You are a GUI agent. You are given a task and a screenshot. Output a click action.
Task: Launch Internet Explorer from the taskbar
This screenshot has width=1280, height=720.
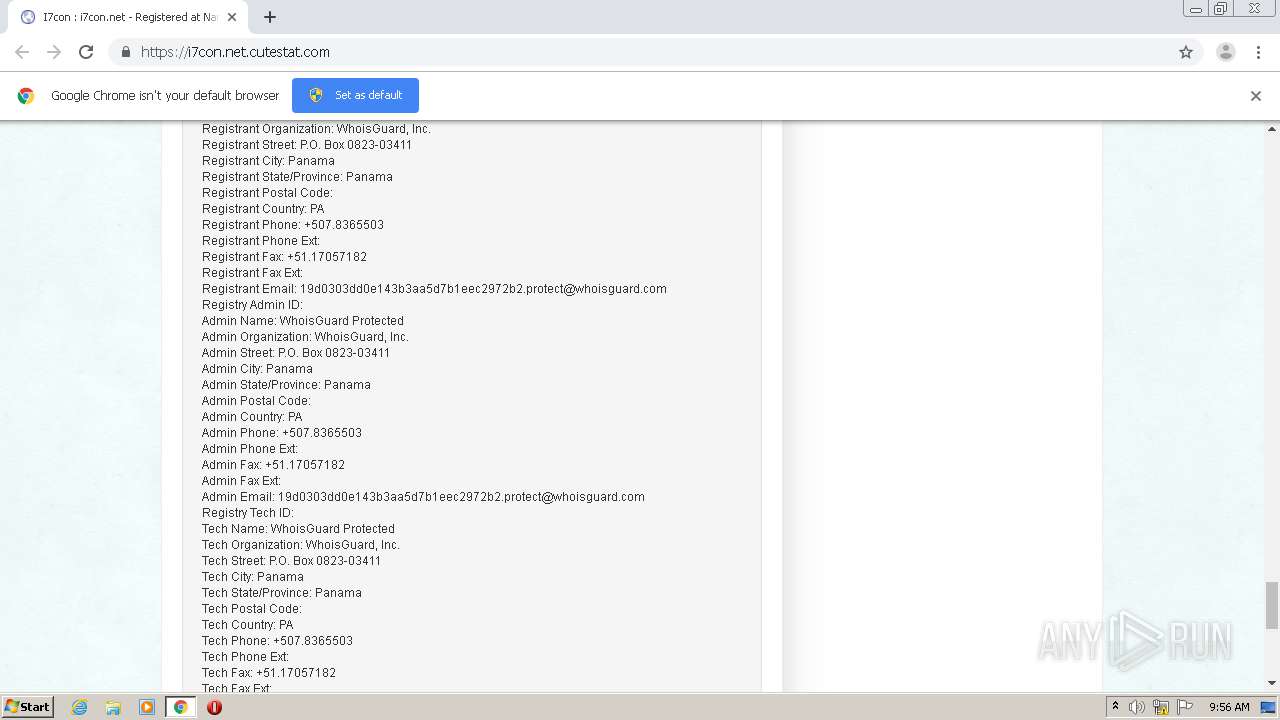[x=80, y=707]
